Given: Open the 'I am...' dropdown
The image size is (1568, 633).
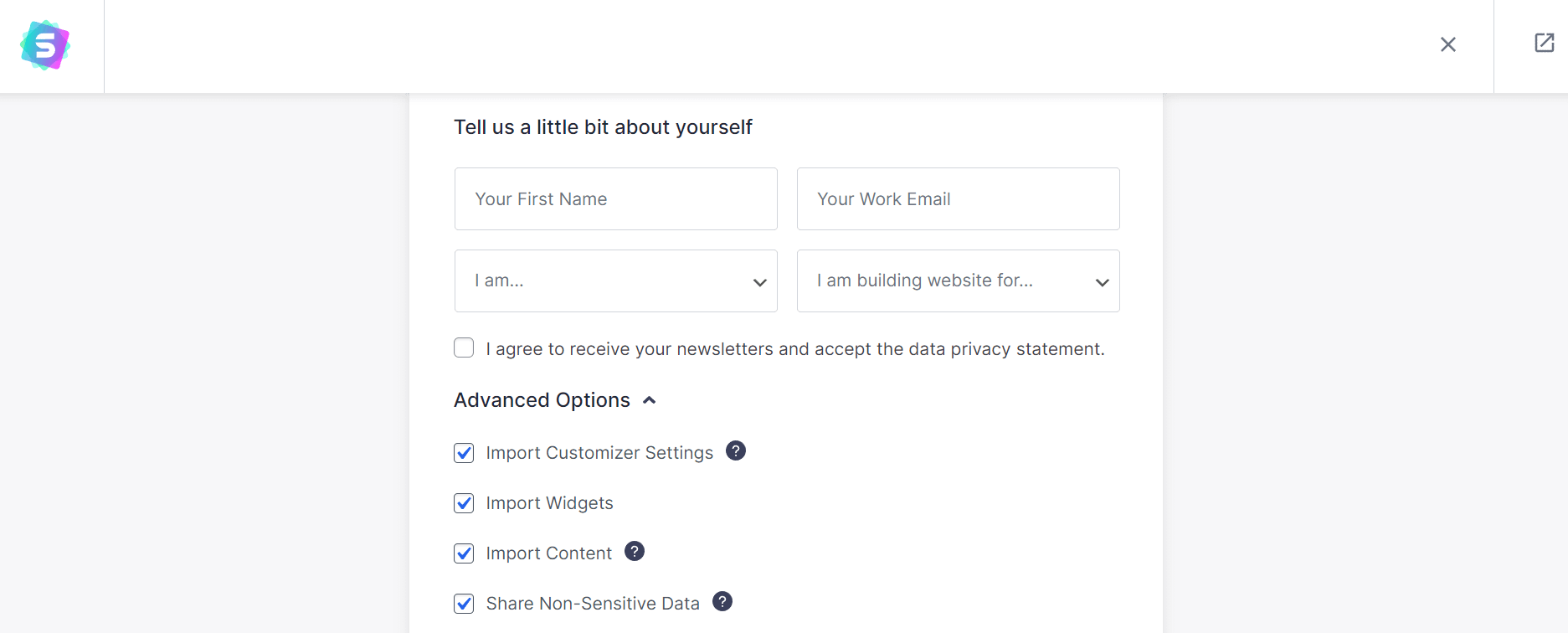Looking at the screenshot, I should coord(615,281).
